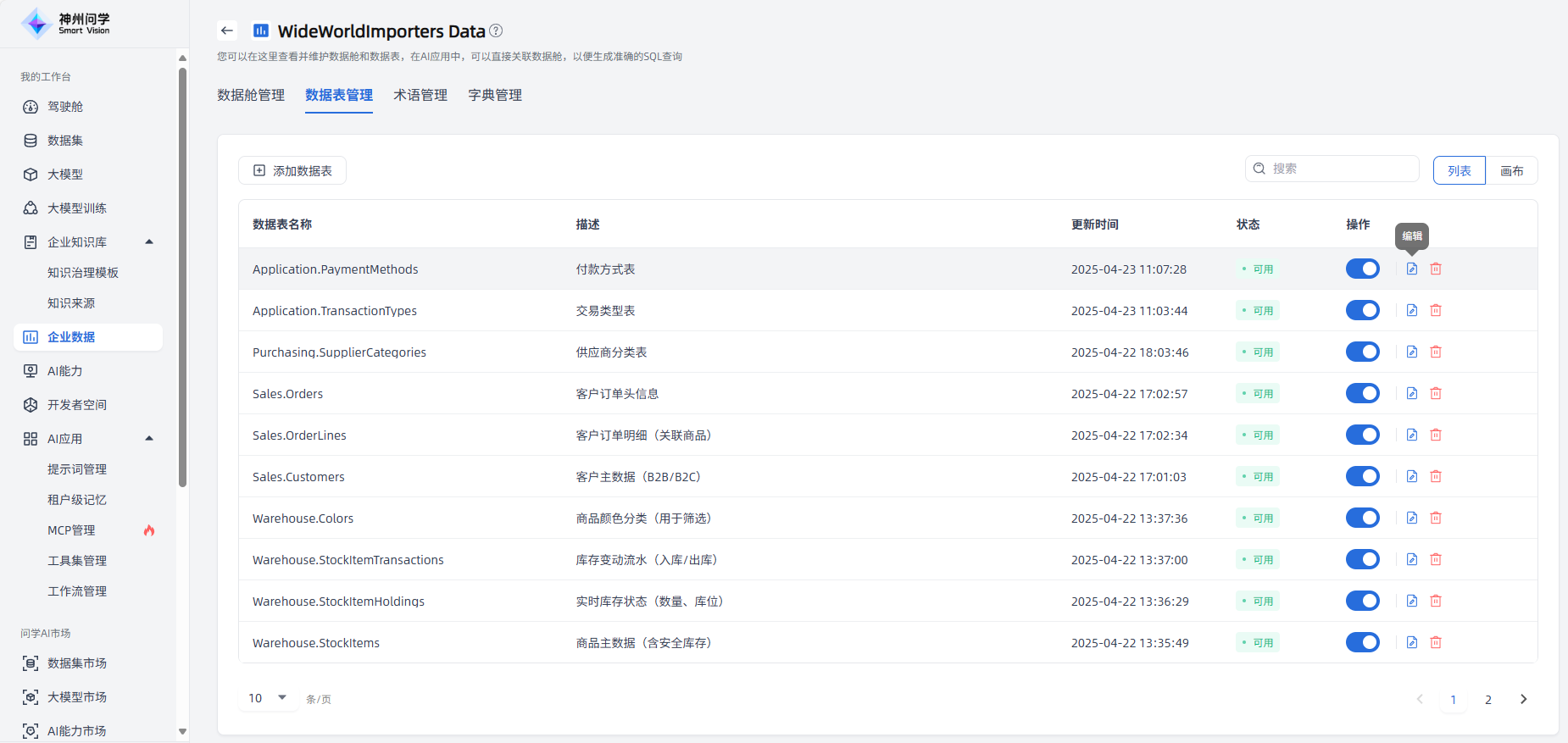This screenshot has height=743, width=1568.
Task: Toggle Application.TransactionTypes status switch
Action: pyautogui.click(x=1363, y=310)
